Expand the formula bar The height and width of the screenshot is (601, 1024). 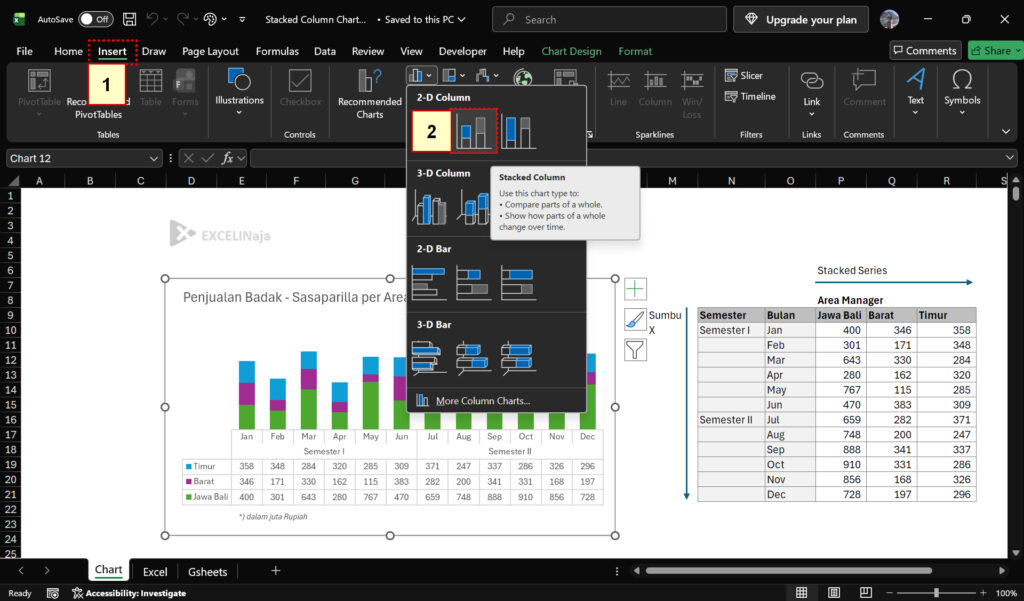[1010, 158]
